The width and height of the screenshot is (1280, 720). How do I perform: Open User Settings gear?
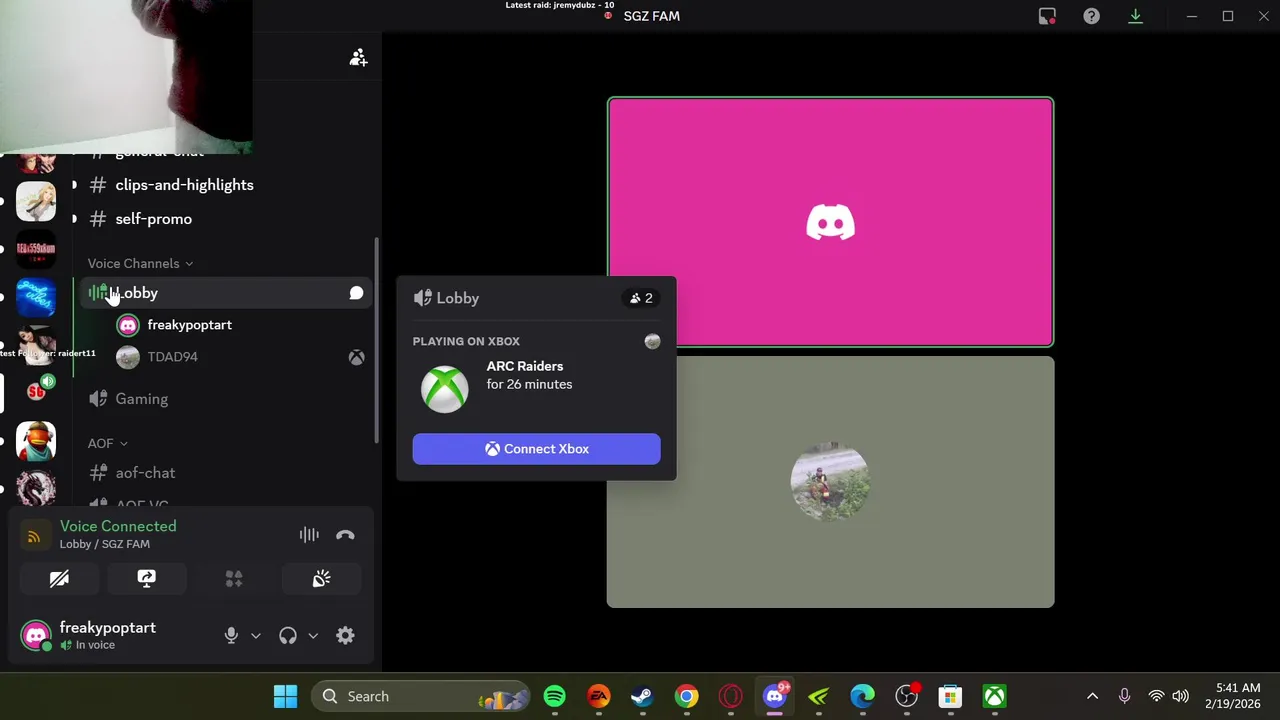(345, 636)
